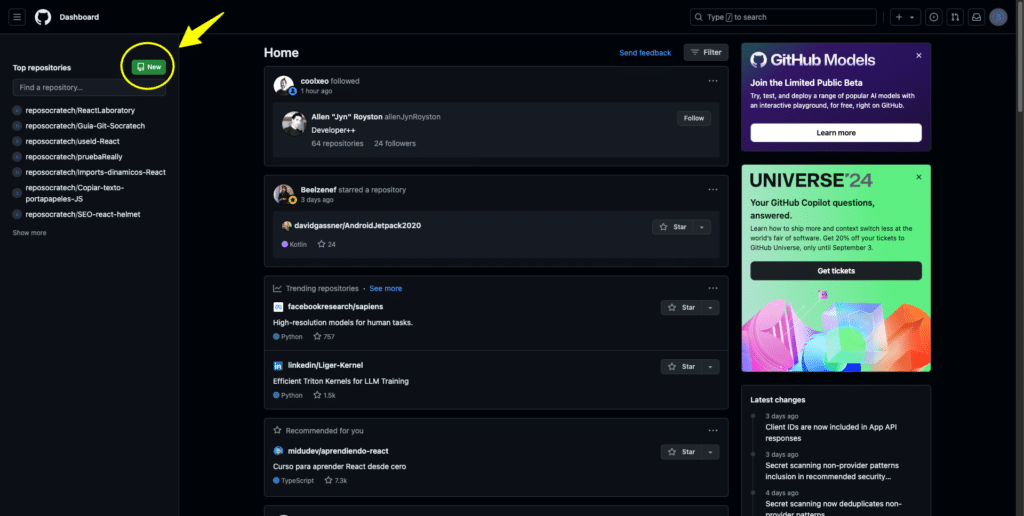This screenshot has height=516, width=1024.
Task: Dismiss the GitHub Models banner
Action: [x=919, y=56]
